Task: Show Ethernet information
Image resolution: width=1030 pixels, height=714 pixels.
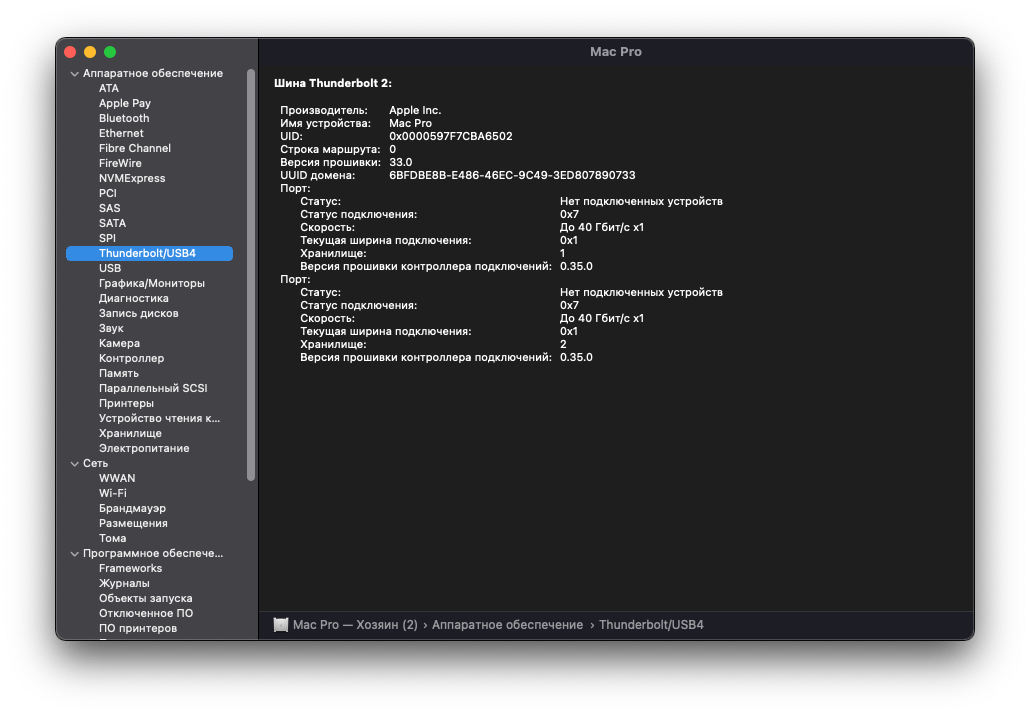Action: [121, 133]
